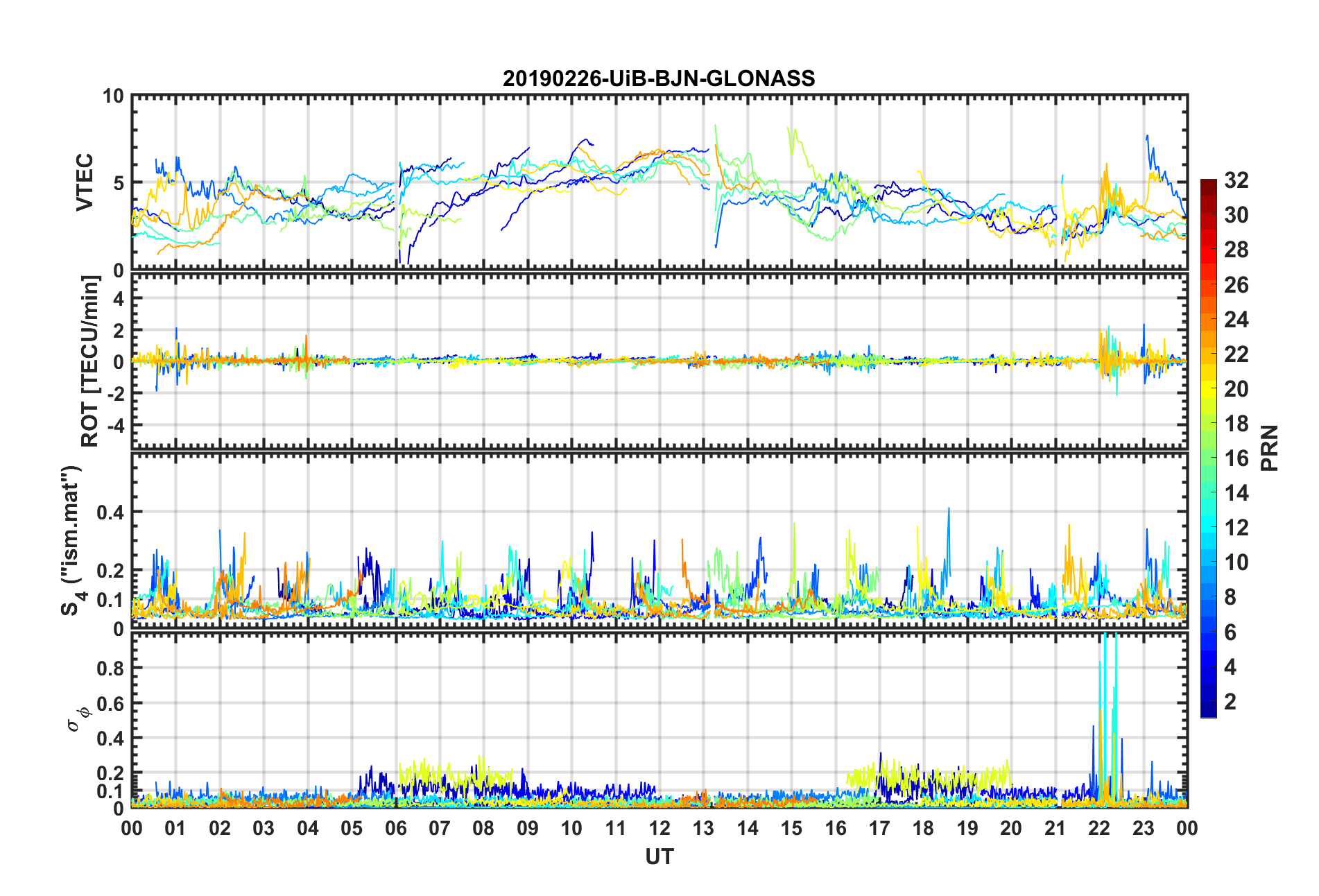The width and height of the screenshot is (1319, 896).
Task: Click x-axis tick label 07
Action: pyautogui.click(x=440, y=828)
